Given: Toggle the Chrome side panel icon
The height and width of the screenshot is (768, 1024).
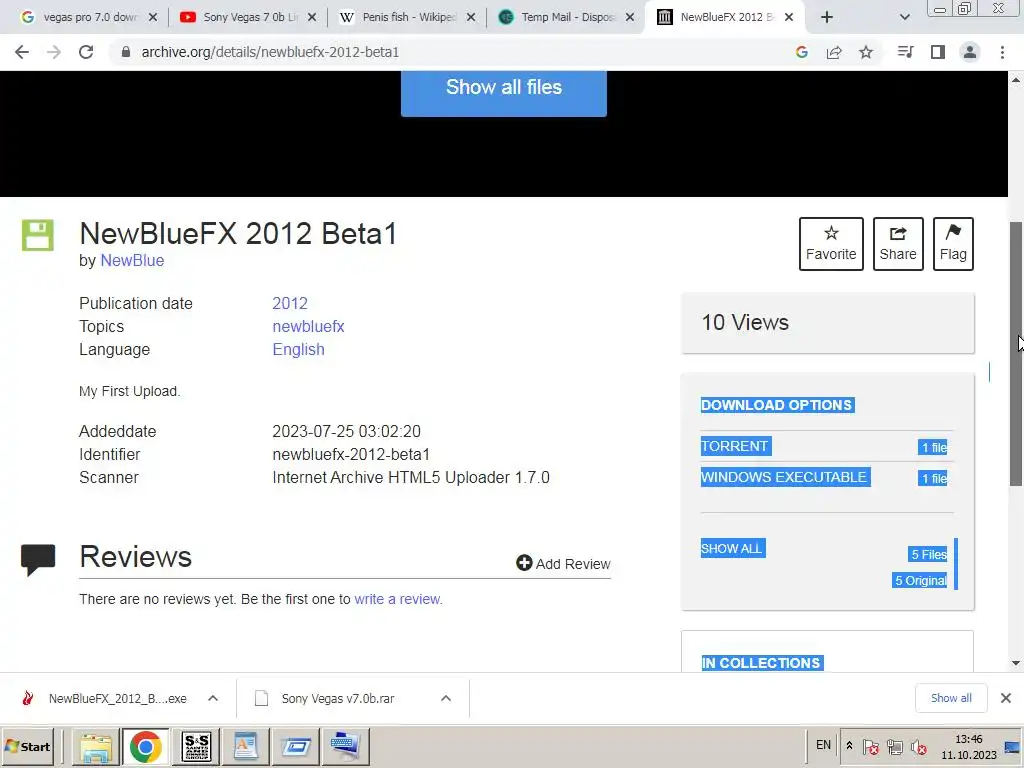Looking at the screenshot, I should 938,52.
